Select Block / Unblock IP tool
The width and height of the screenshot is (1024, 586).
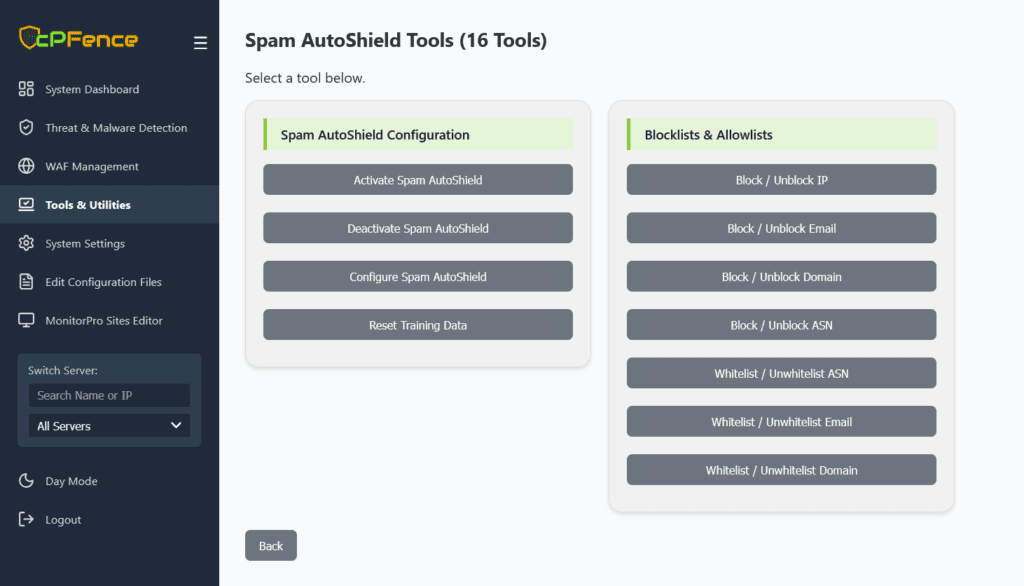coord(781,180)
